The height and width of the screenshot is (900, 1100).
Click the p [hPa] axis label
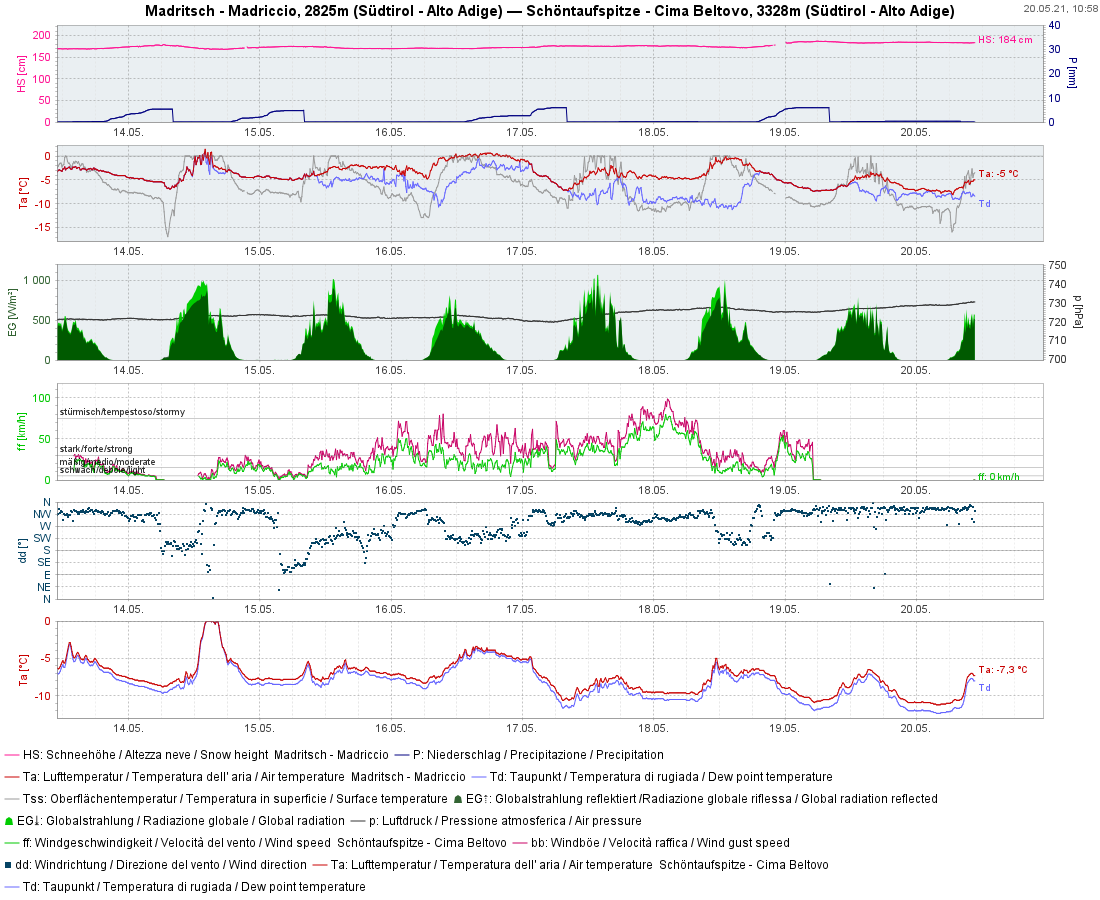pos(1077,312)
